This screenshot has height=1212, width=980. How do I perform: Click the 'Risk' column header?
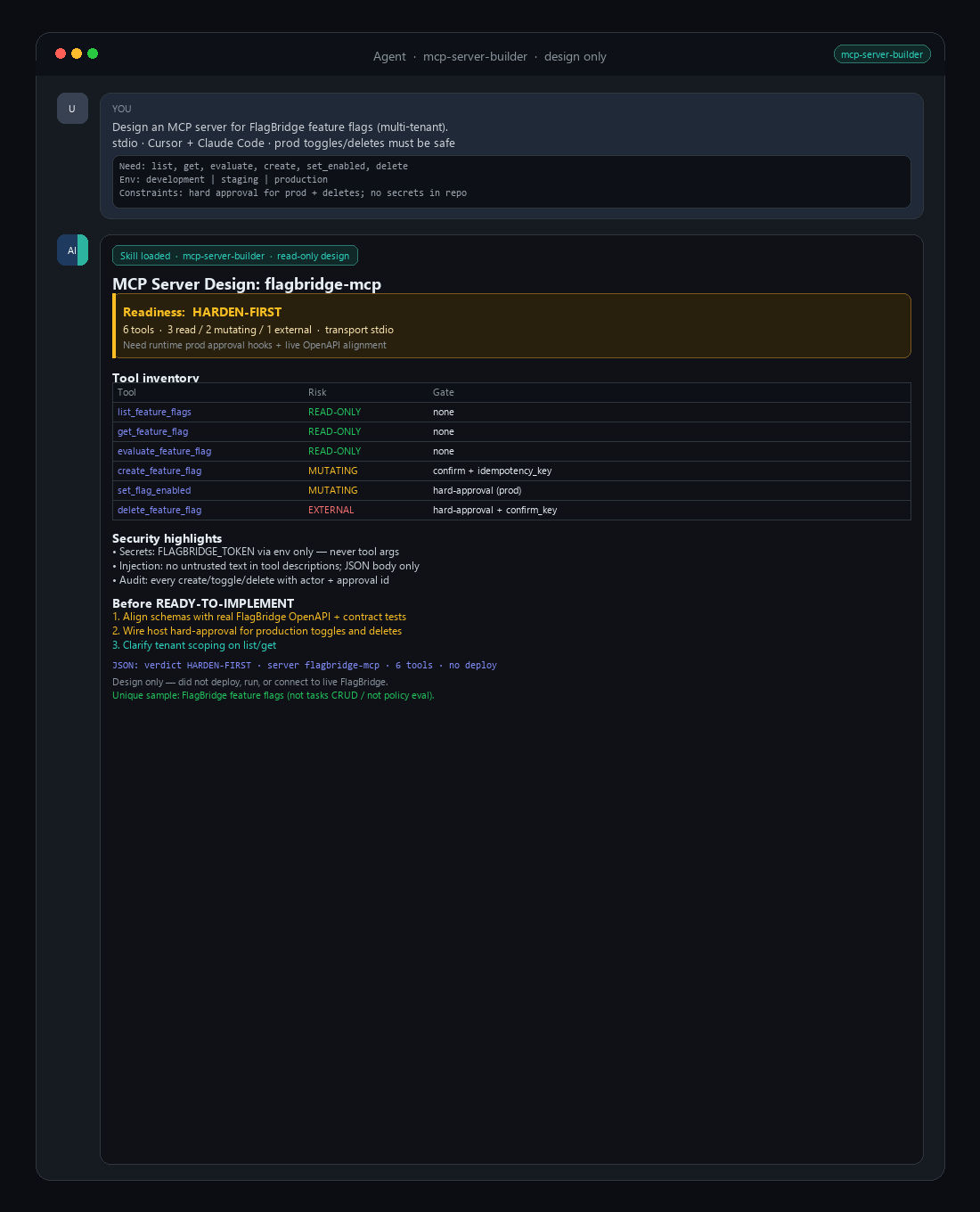[317, 392]
